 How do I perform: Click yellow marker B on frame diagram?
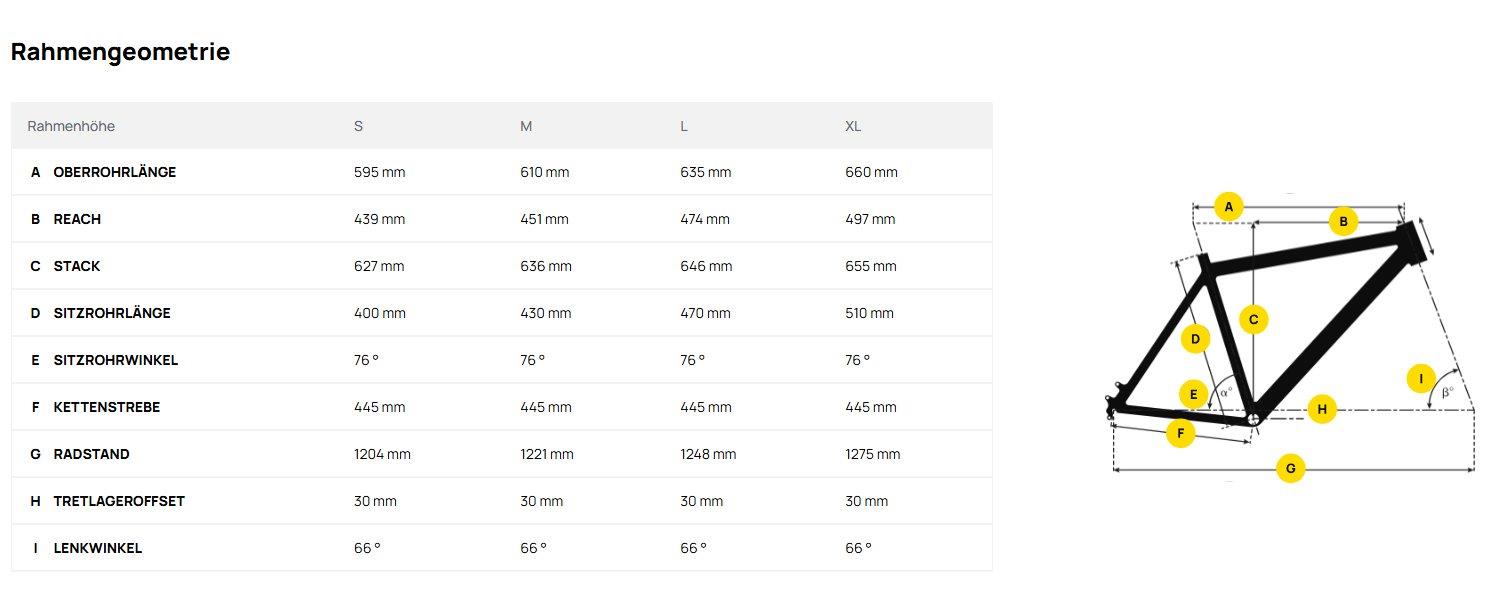point(1343,222)
